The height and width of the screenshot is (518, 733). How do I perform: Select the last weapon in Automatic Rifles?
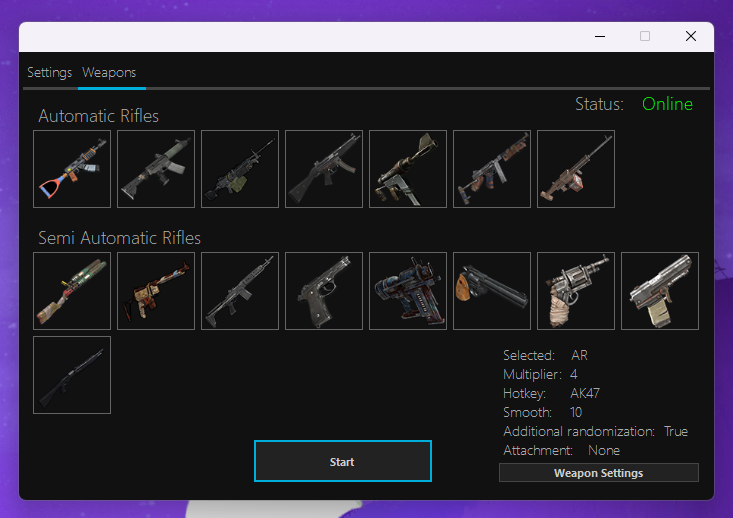tap(575, 169)
